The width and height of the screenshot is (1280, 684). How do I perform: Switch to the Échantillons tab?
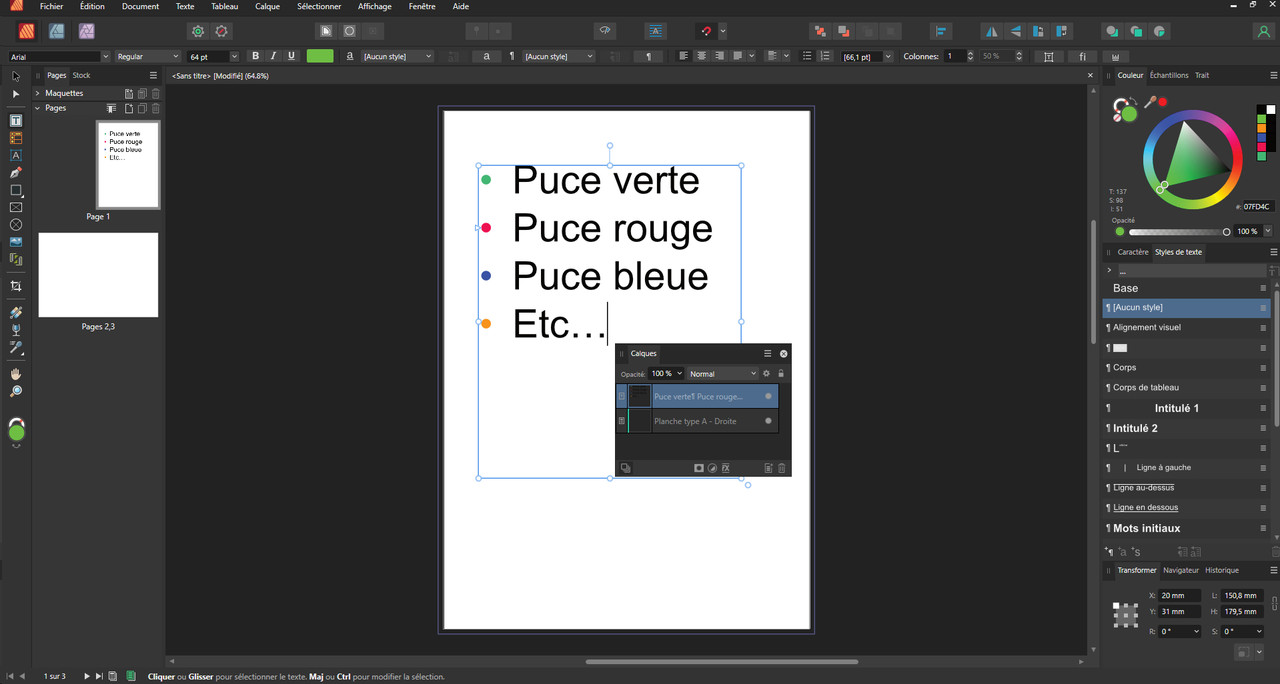(1169, 75)
